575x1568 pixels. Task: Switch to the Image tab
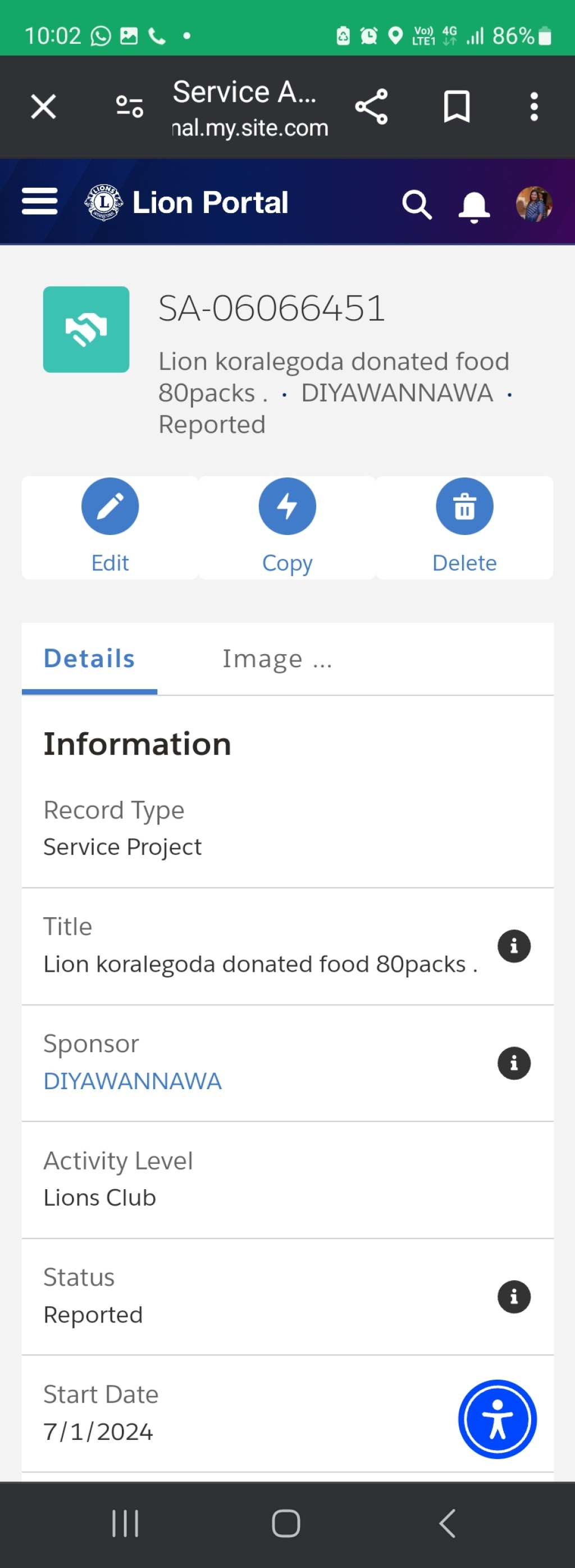point(277,659)
